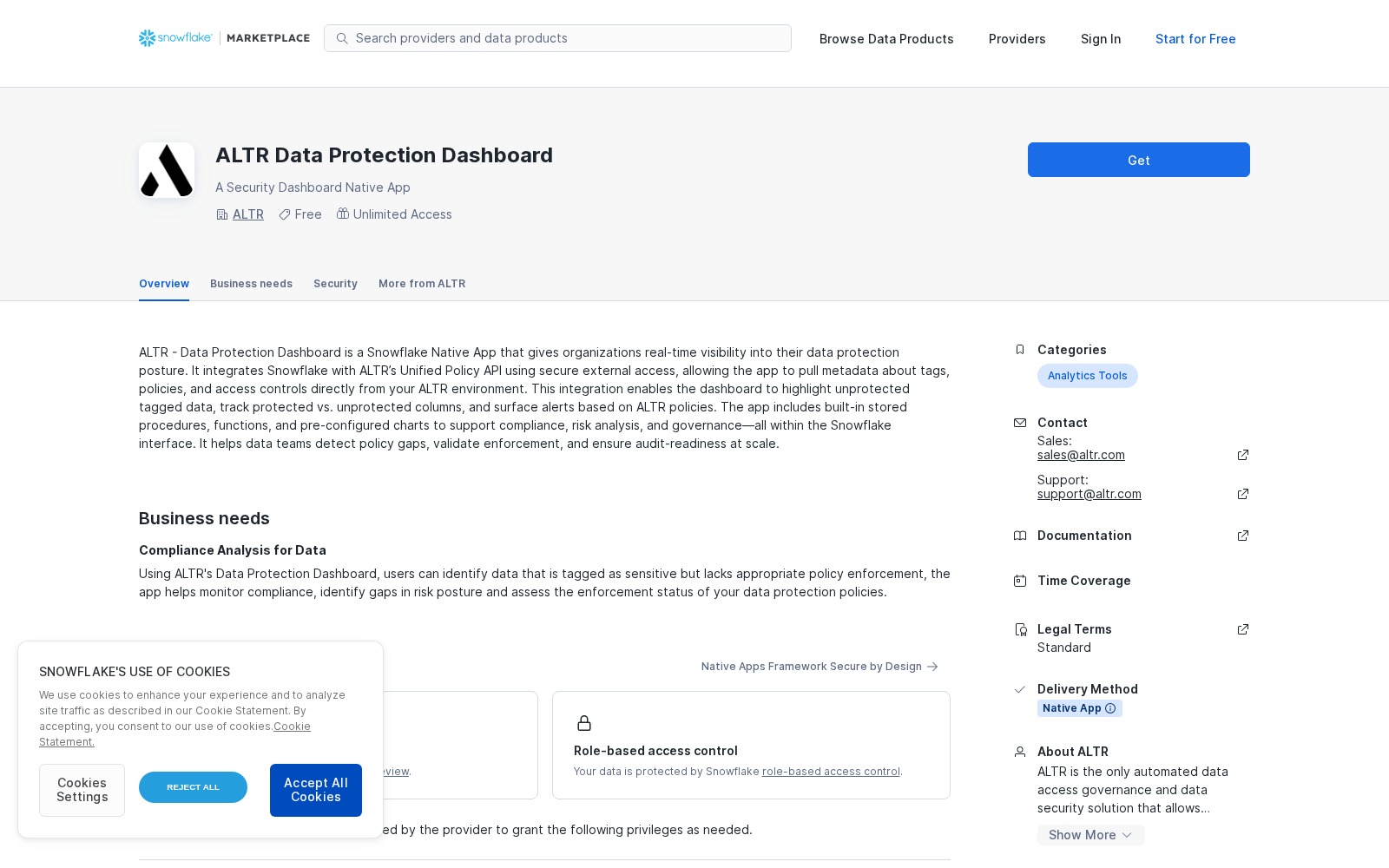Open external link icon for support@altr.com
This screenshot has width=1389, height=868.
[1243, 494]
